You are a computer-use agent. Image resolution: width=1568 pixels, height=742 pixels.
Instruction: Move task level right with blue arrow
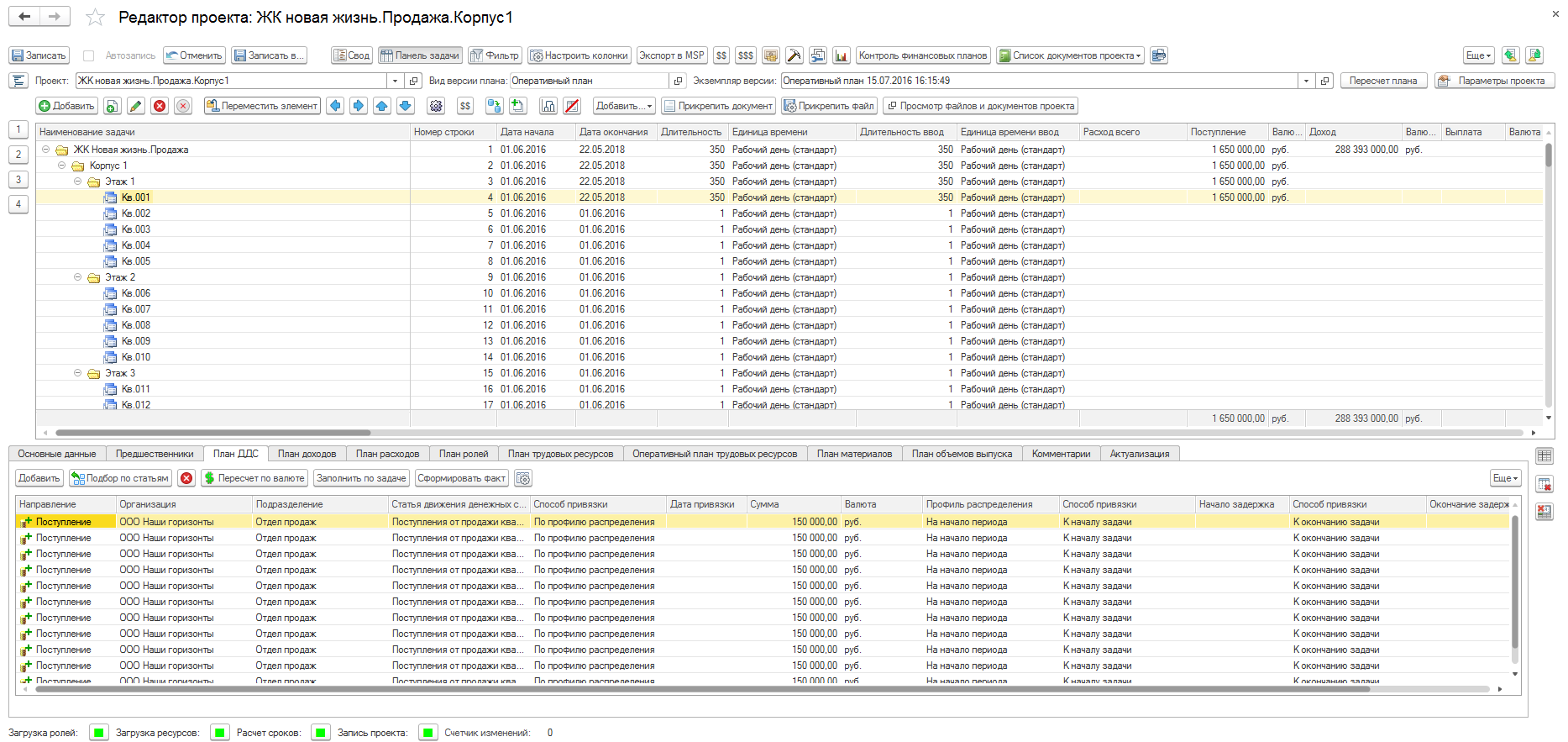pos(359,106)
